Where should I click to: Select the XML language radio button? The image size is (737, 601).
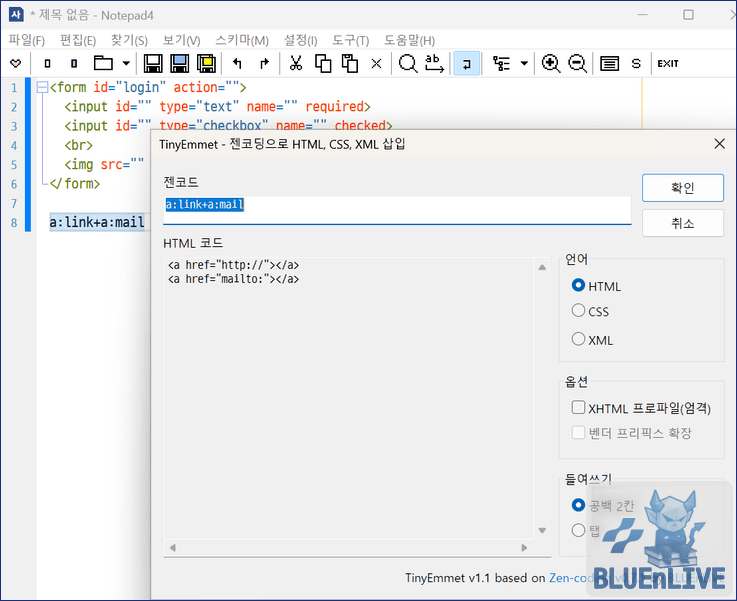point(578,339)
